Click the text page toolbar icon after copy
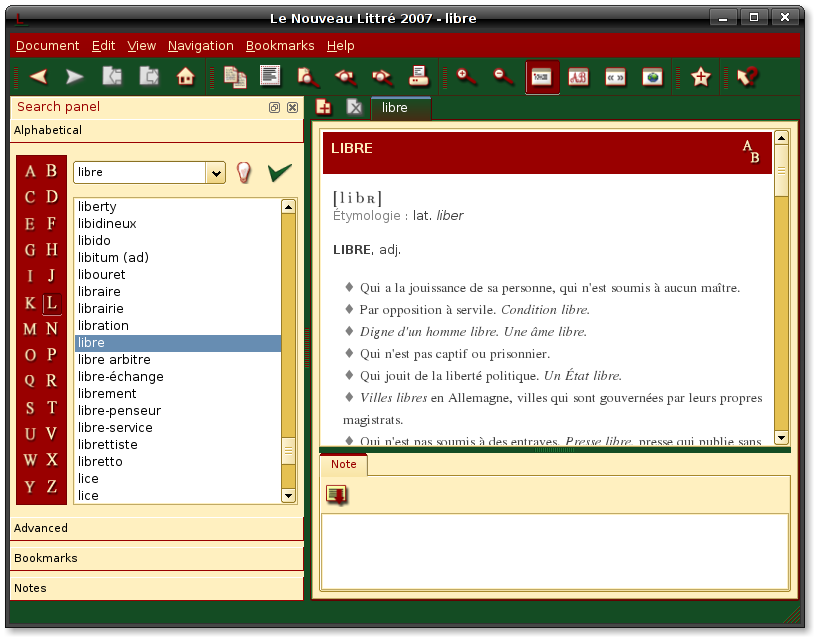The width and height of the screenshot is (814, 637). pyautogui.click(x=270, y=76)
